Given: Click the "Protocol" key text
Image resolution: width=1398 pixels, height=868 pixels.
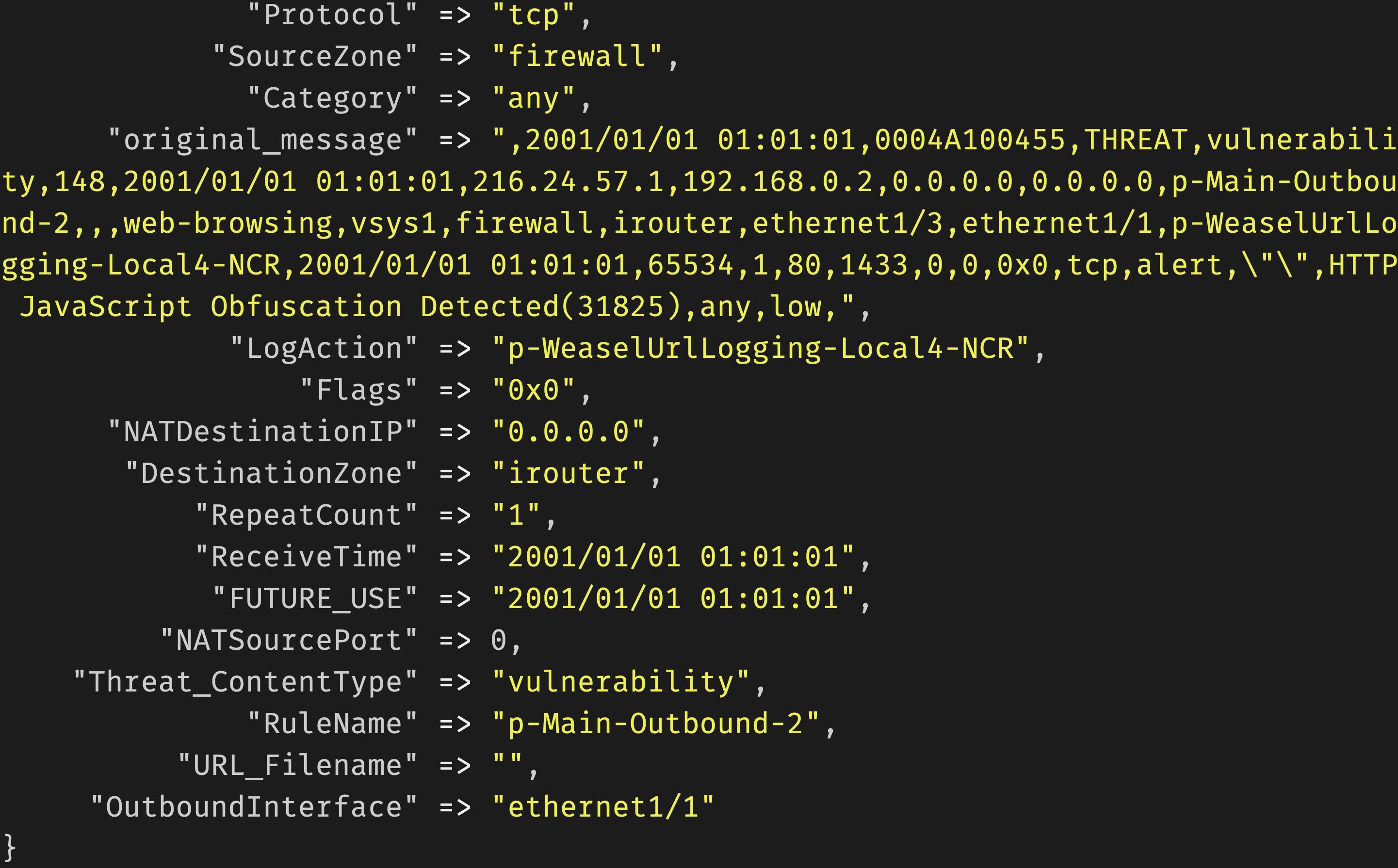Looking at the screenshot, I should click(x=332, y=15).
